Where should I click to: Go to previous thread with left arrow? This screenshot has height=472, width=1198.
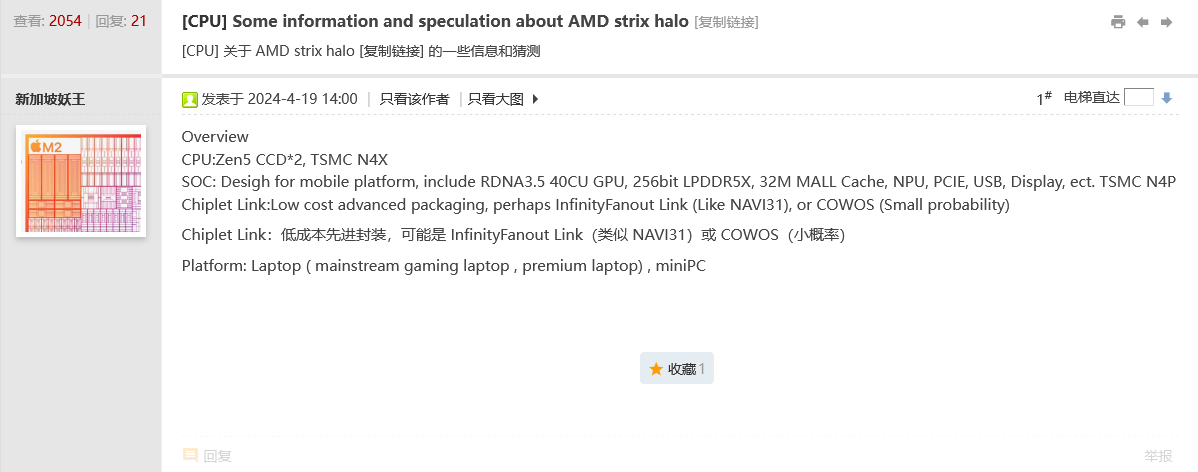1143,22
